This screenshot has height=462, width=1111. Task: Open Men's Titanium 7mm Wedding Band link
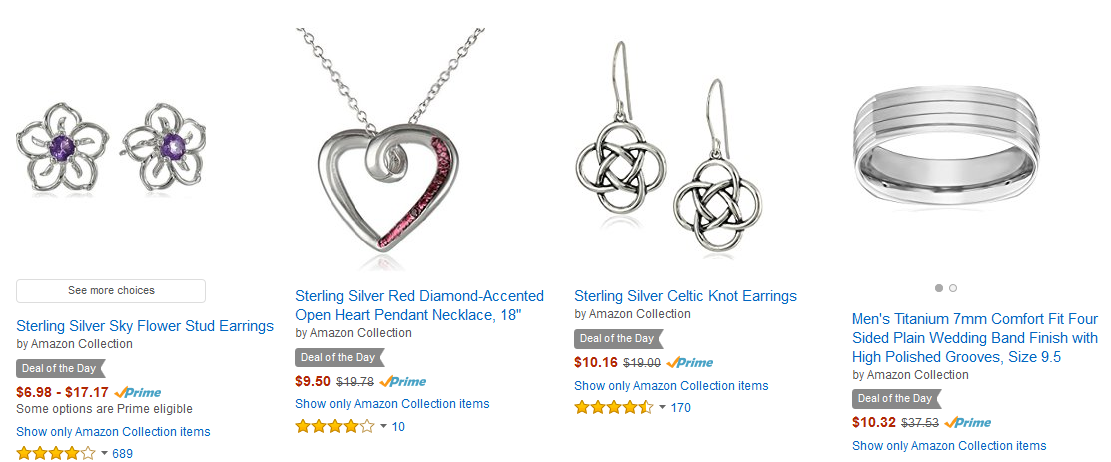pyautogui.click(x=975, y=337)
